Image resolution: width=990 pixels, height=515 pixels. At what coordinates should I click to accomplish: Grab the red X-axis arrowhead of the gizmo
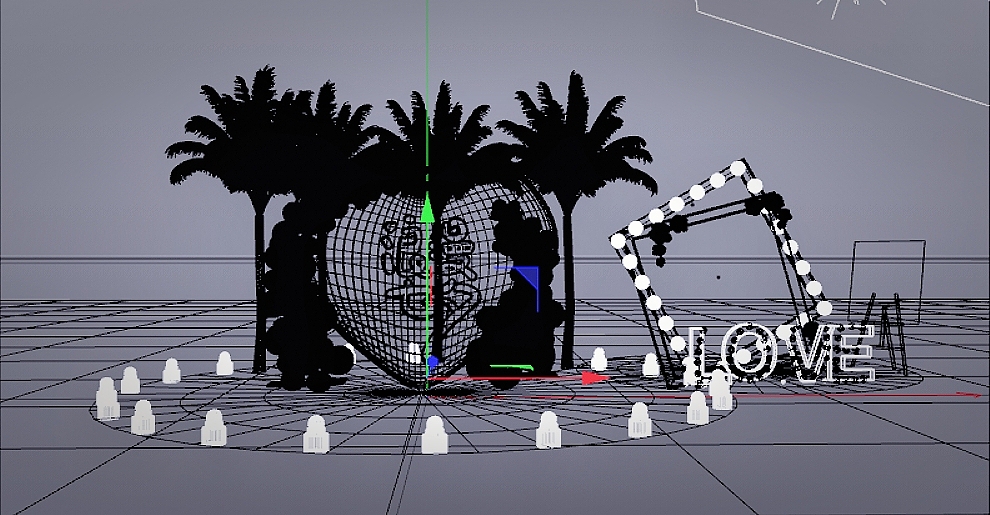595,378
